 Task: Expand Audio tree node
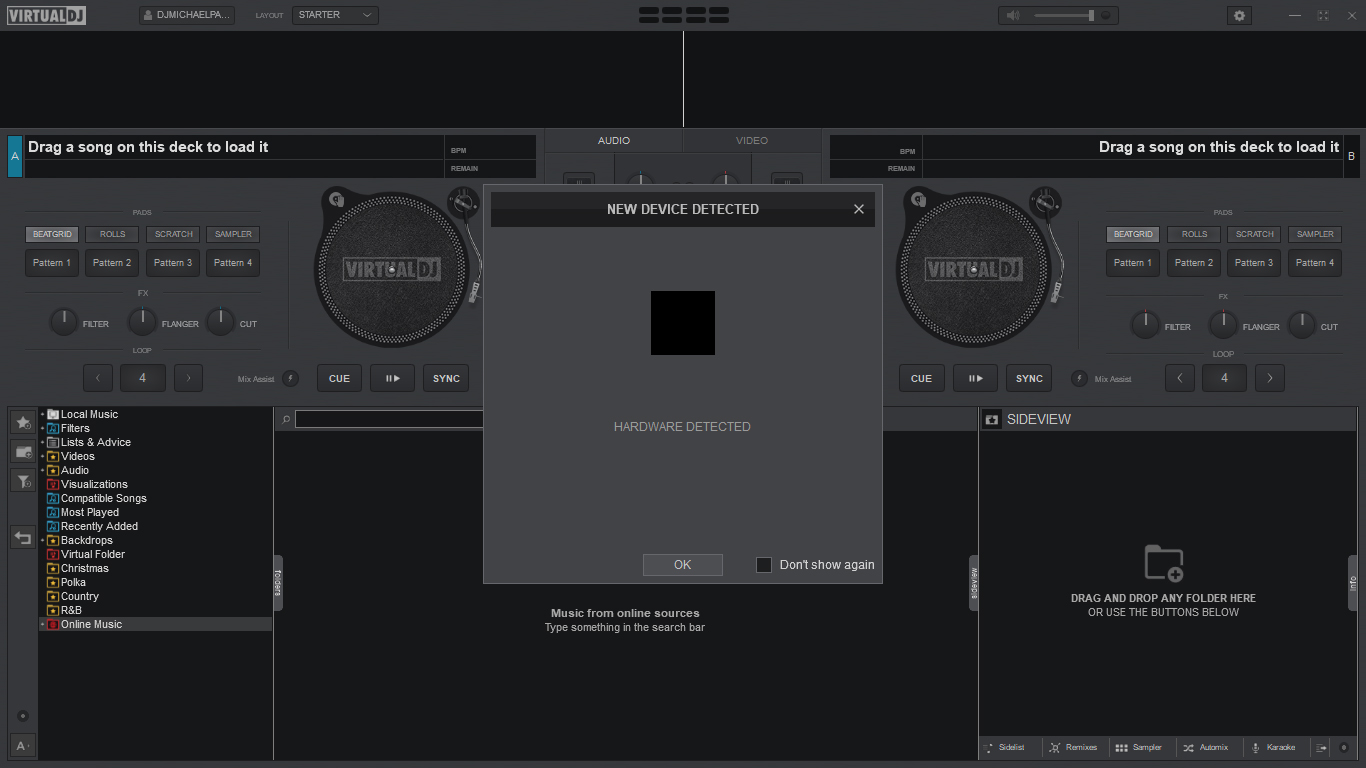click(x=42, y=470)
